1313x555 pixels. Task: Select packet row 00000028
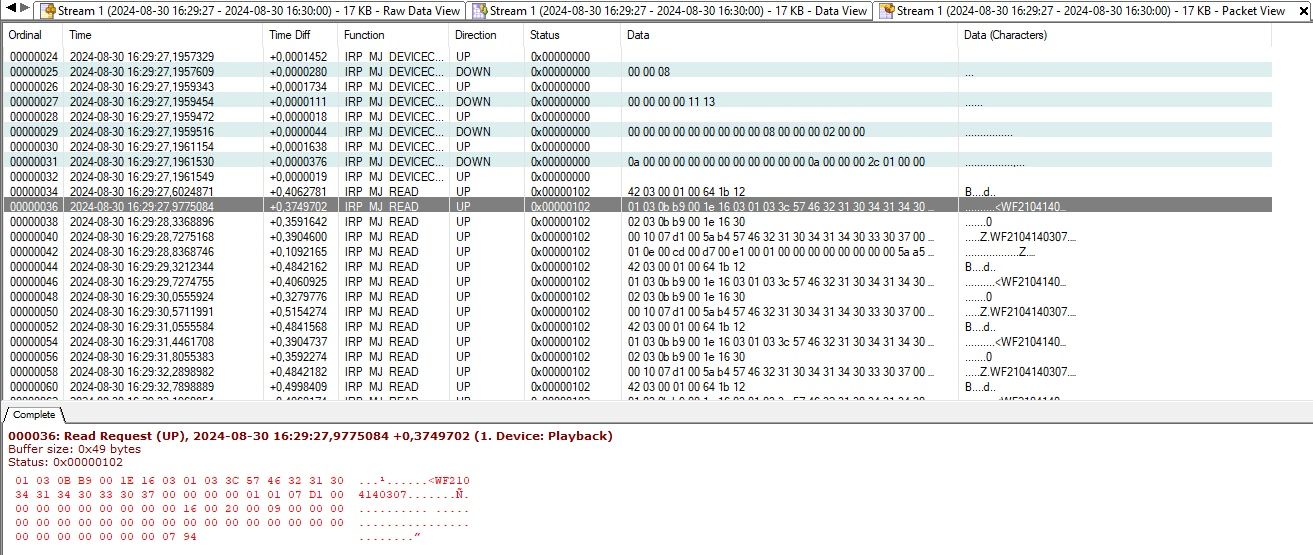pos(638,117)
